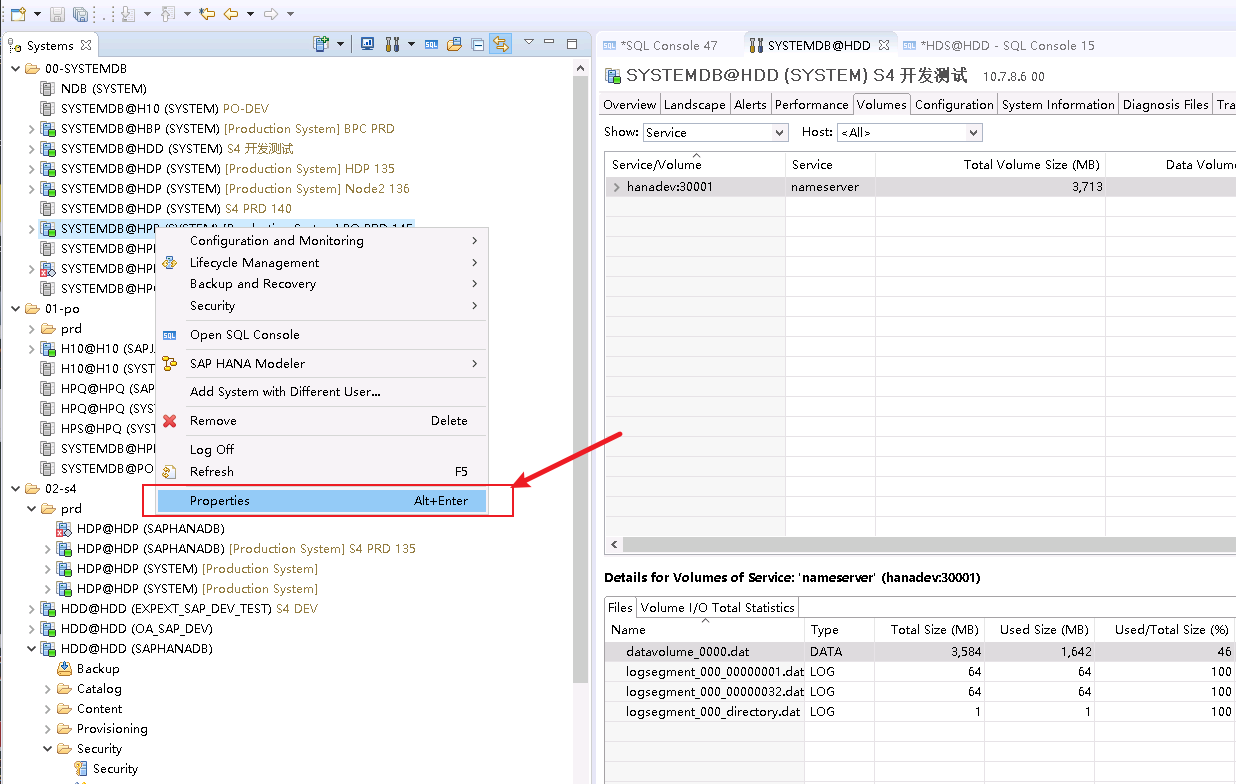Click the Collapse All icon in Systems panel
The height and width of the screenshot is (784, 1236).
478,44
